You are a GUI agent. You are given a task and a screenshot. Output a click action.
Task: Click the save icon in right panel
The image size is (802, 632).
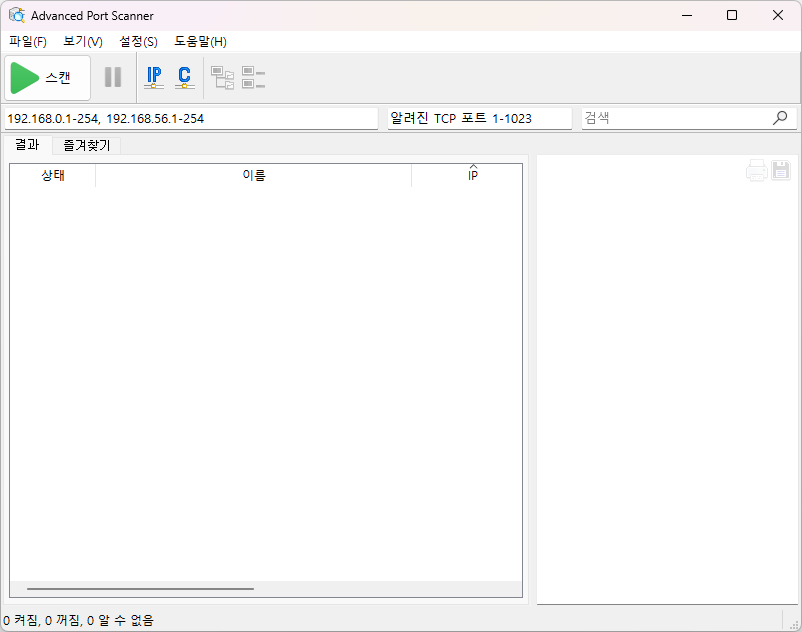pos(781,171)
